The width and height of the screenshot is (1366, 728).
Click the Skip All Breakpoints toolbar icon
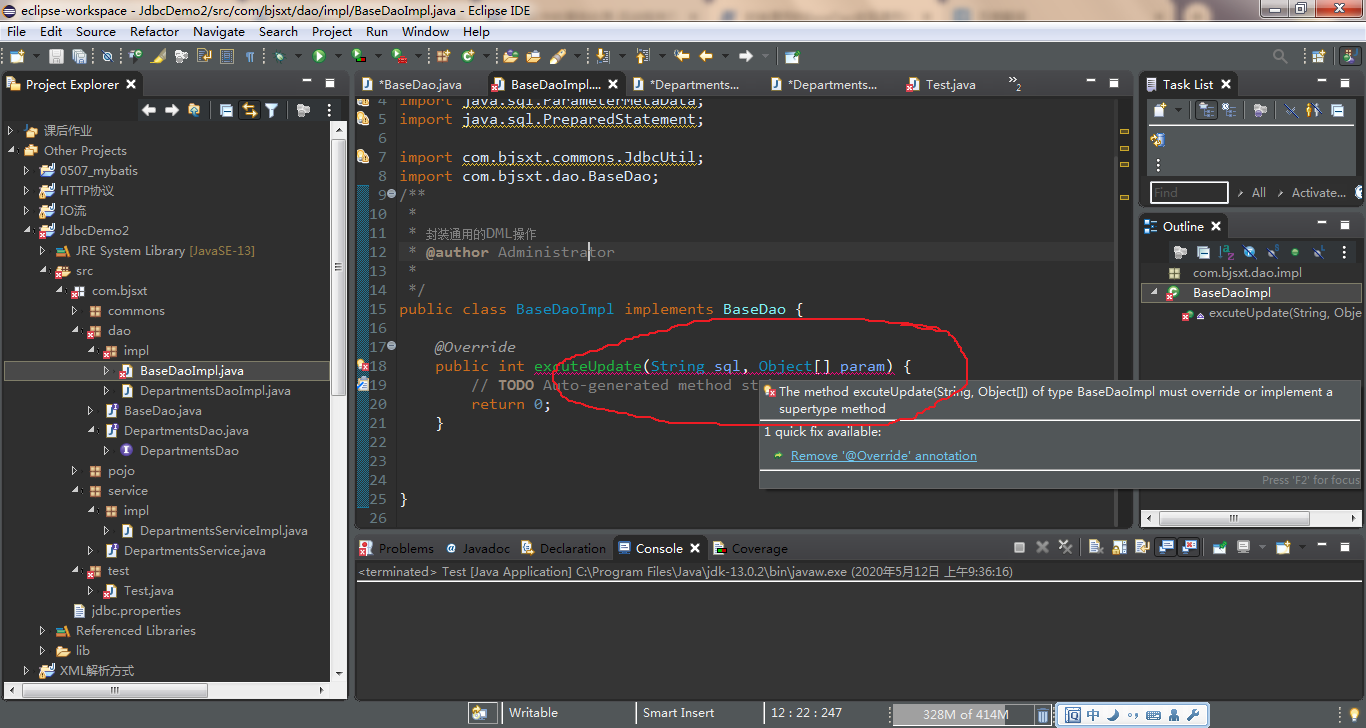(x=107, y=56)
